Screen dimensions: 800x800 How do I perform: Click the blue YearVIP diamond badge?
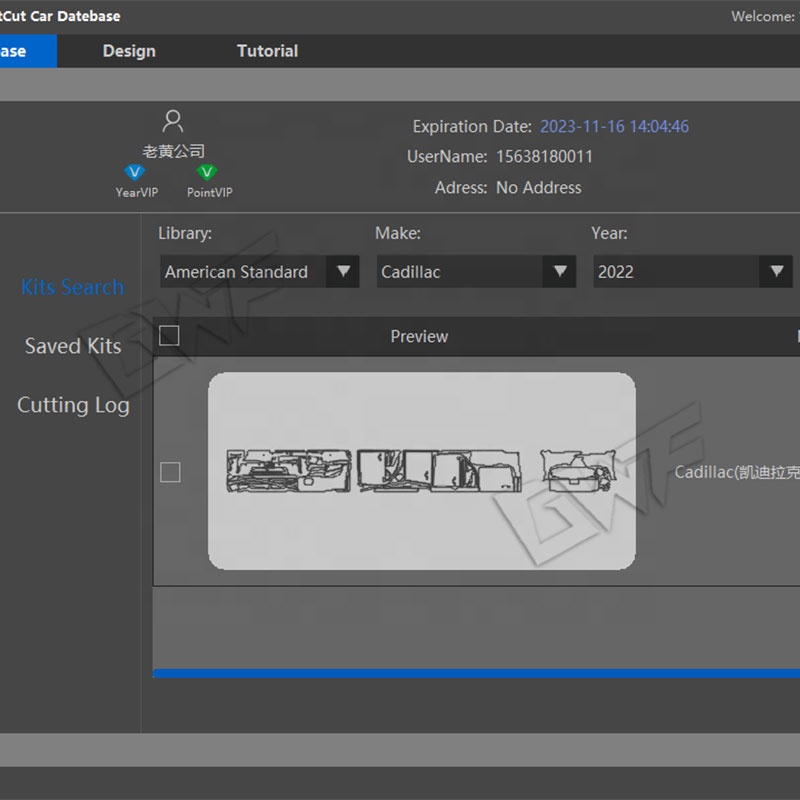click(x=135, y=173)
